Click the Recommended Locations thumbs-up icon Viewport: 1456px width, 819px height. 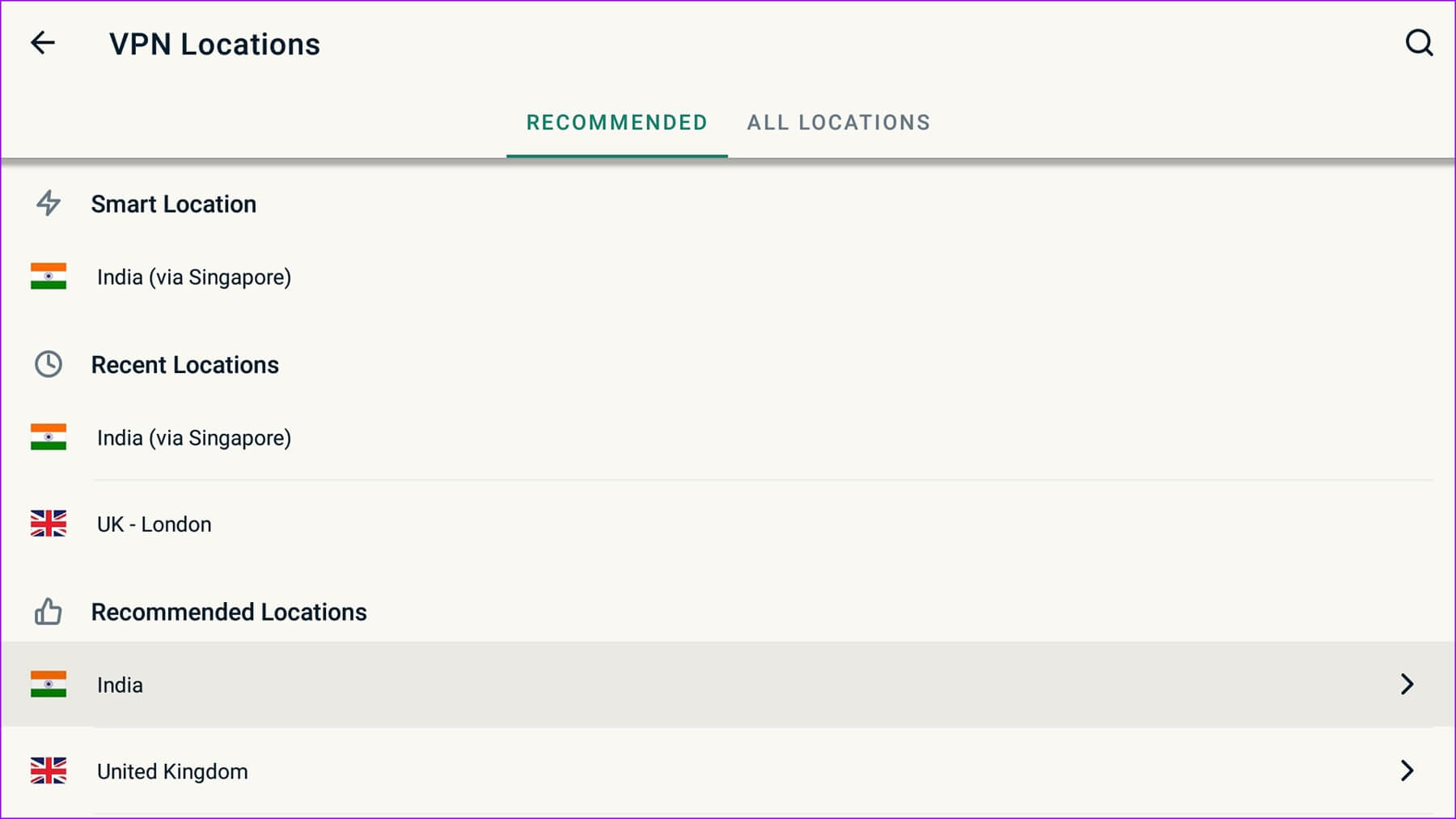(x=49, y=612)
